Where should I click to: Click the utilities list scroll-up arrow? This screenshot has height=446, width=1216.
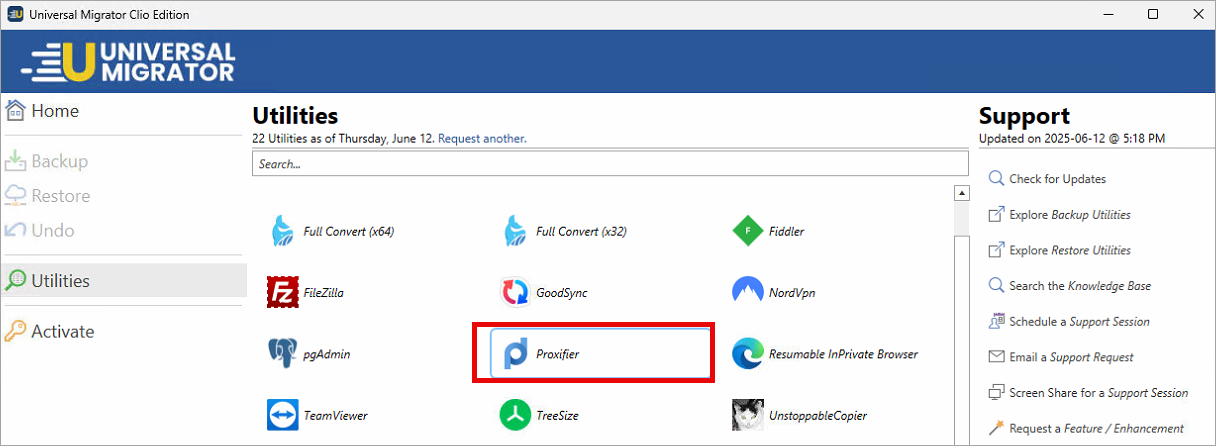point(962,193)
